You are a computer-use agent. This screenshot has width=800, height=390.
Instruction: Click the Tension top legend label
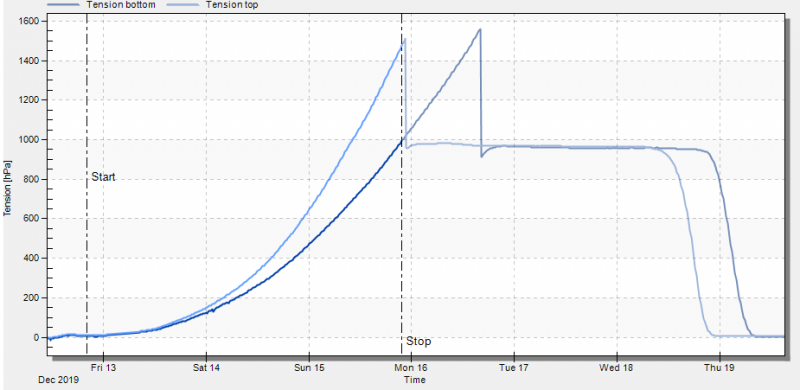pos(233,5)
